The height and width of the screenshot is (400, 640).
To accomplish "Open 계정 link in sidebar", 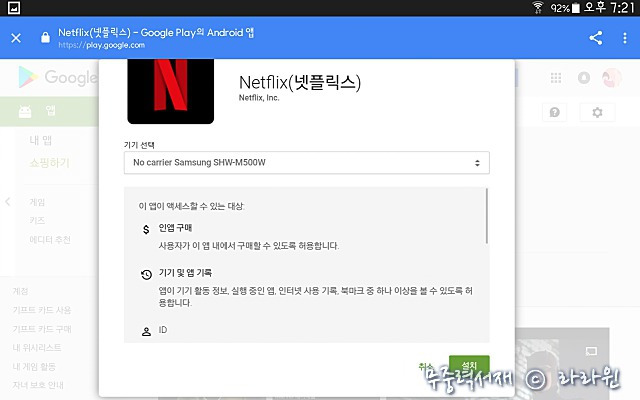I will pos(20,291).
